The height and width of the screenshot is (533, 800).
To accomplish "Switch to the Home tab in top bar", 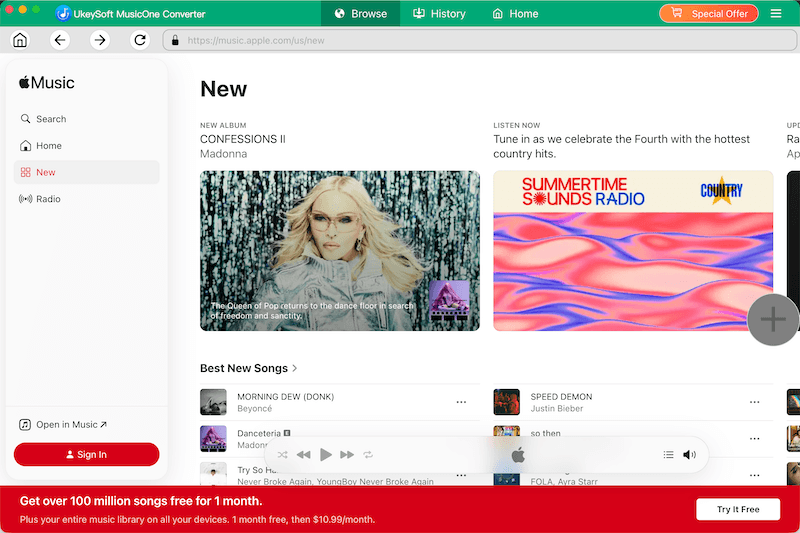I will [515, 13].
